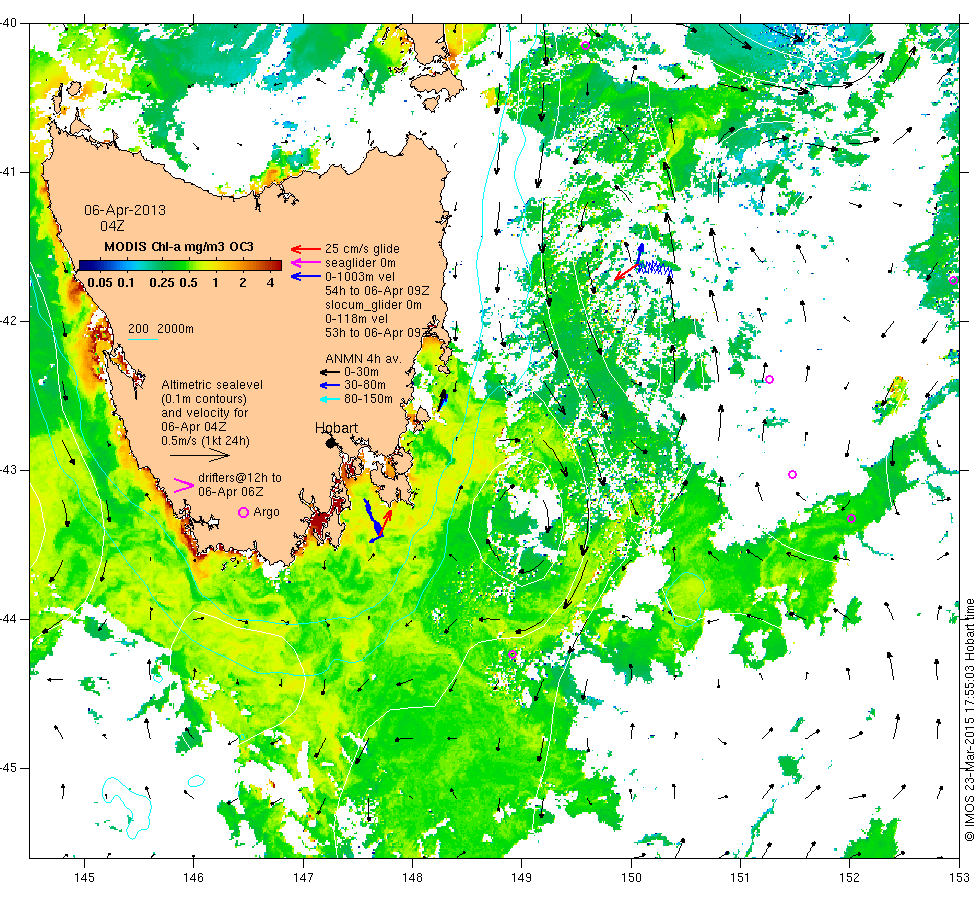
Task: Click the magenta Argo legend circle
Action: 244,512
